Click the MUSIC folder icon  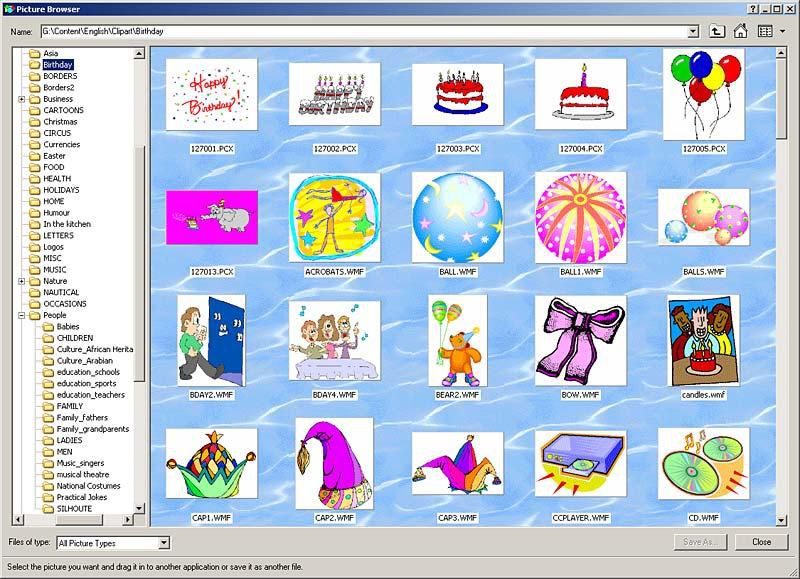tap(35, 270)
